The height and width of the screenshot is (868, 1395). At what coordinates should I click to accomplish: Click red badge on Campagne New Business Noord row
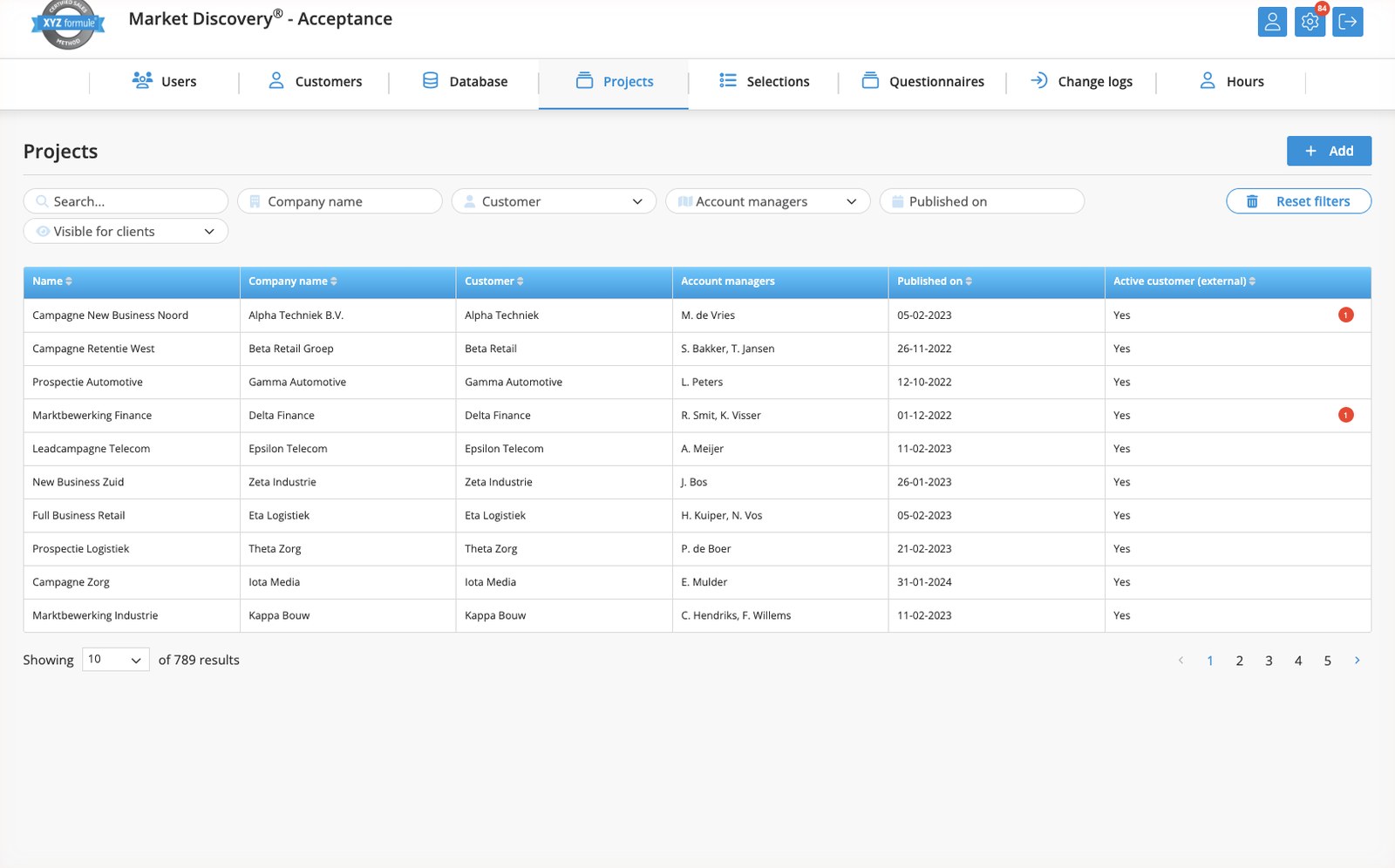pyautogui.click(x=1345, y=315)
